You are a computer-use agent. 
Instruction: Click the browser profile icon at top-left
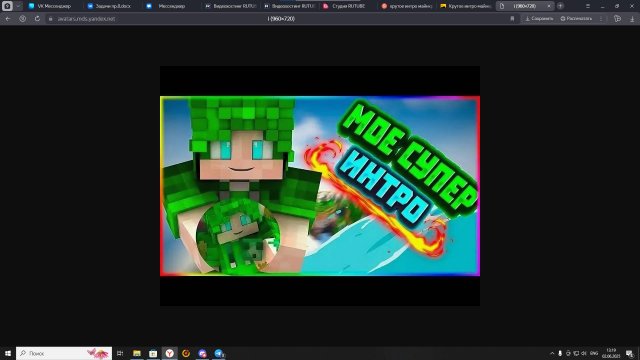(x=7, y=6)
